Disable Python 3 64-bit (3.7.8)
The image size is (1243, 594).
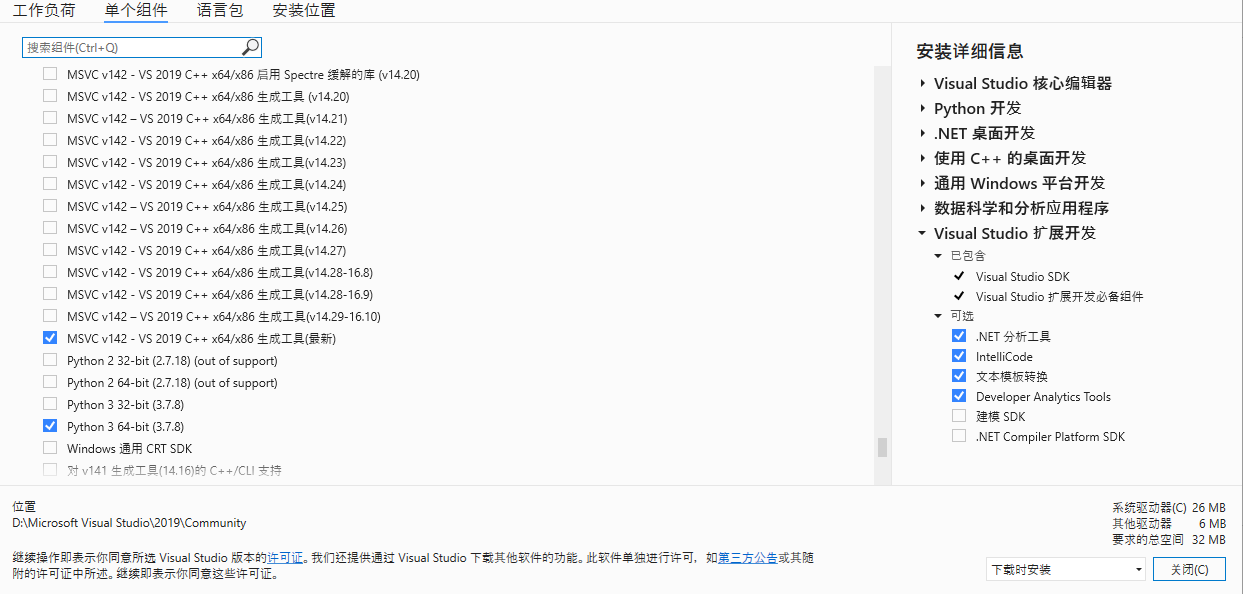(x=50, y=425)
